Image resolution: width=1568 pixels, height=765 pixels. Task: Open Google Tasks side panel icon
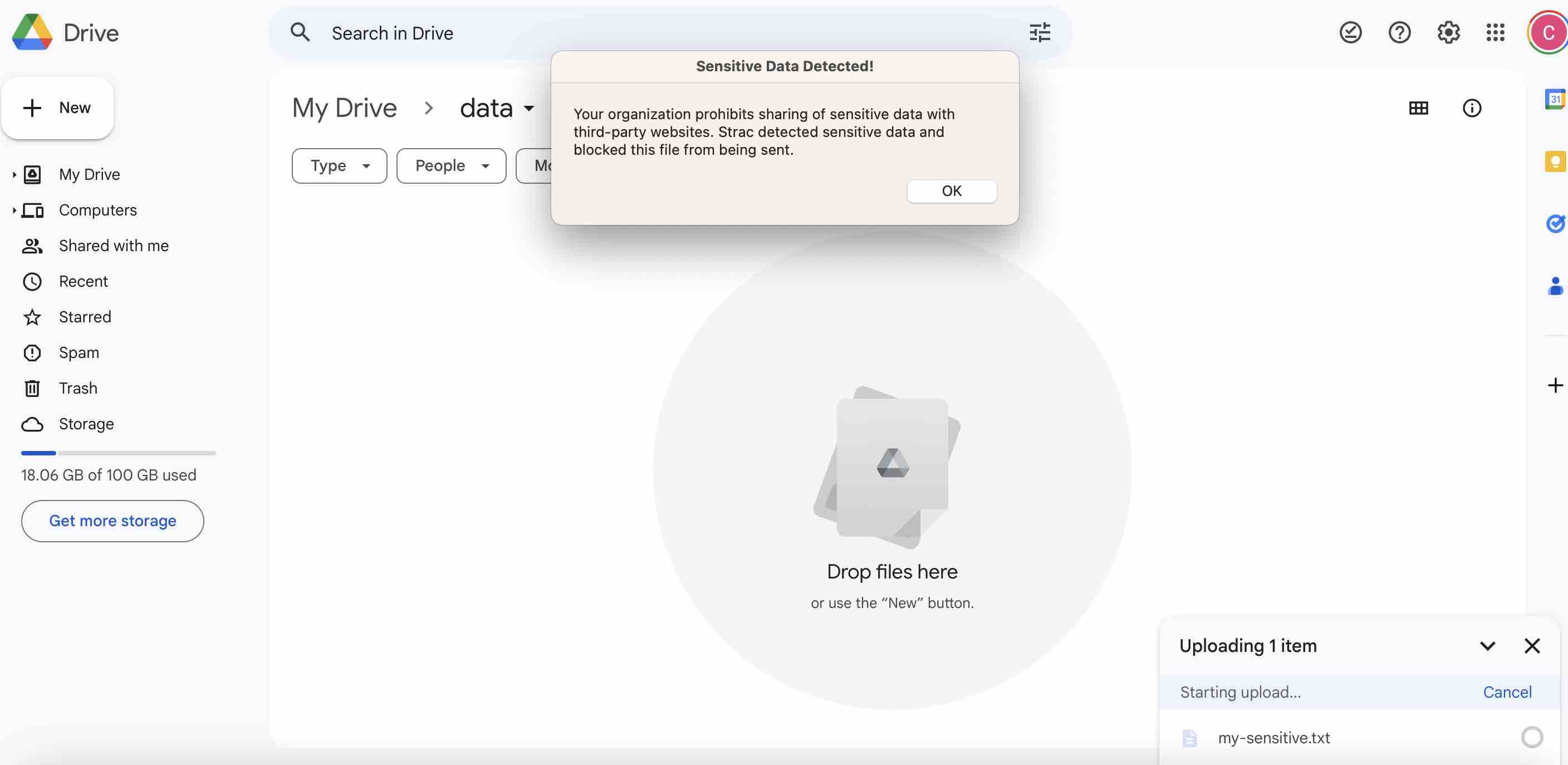[x=1554, y=224]
